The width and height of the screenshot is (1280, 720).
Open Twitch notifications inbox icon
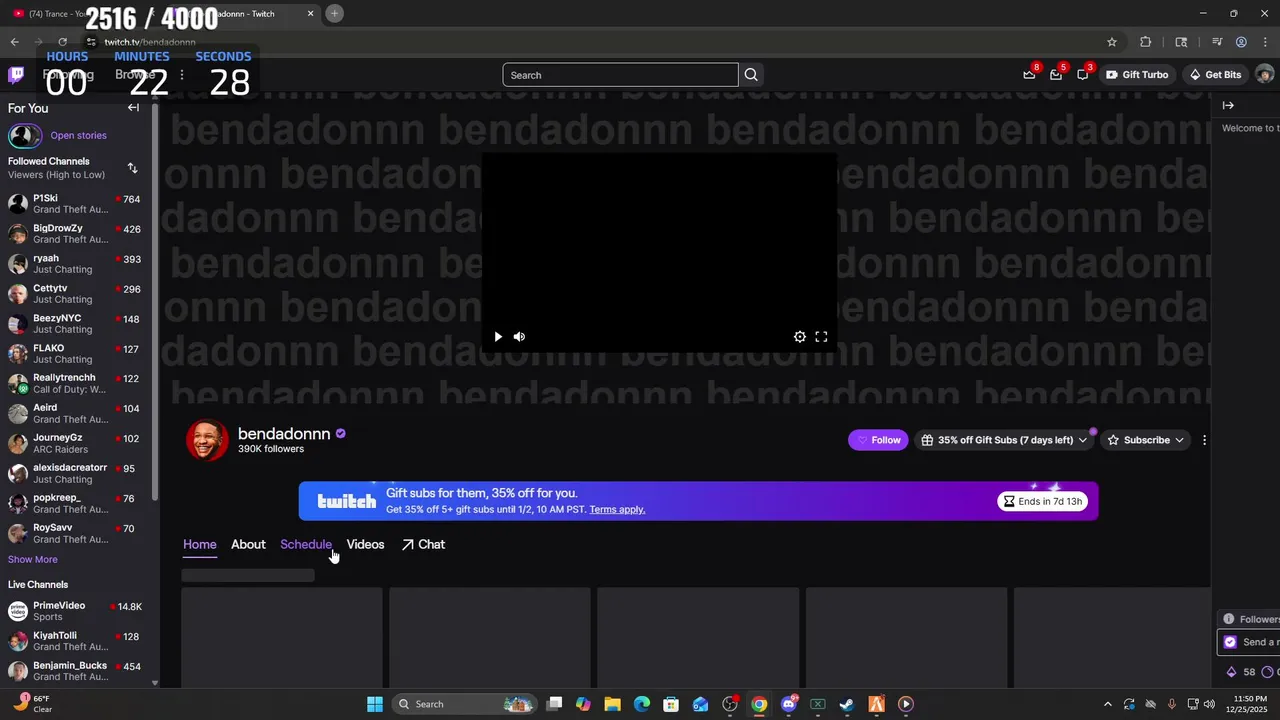1056,75
